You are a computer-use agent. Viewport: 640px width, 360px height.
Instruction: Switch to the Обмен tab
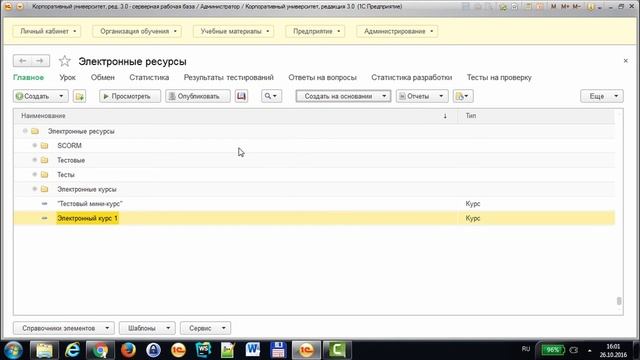click(x=102, y=78)
